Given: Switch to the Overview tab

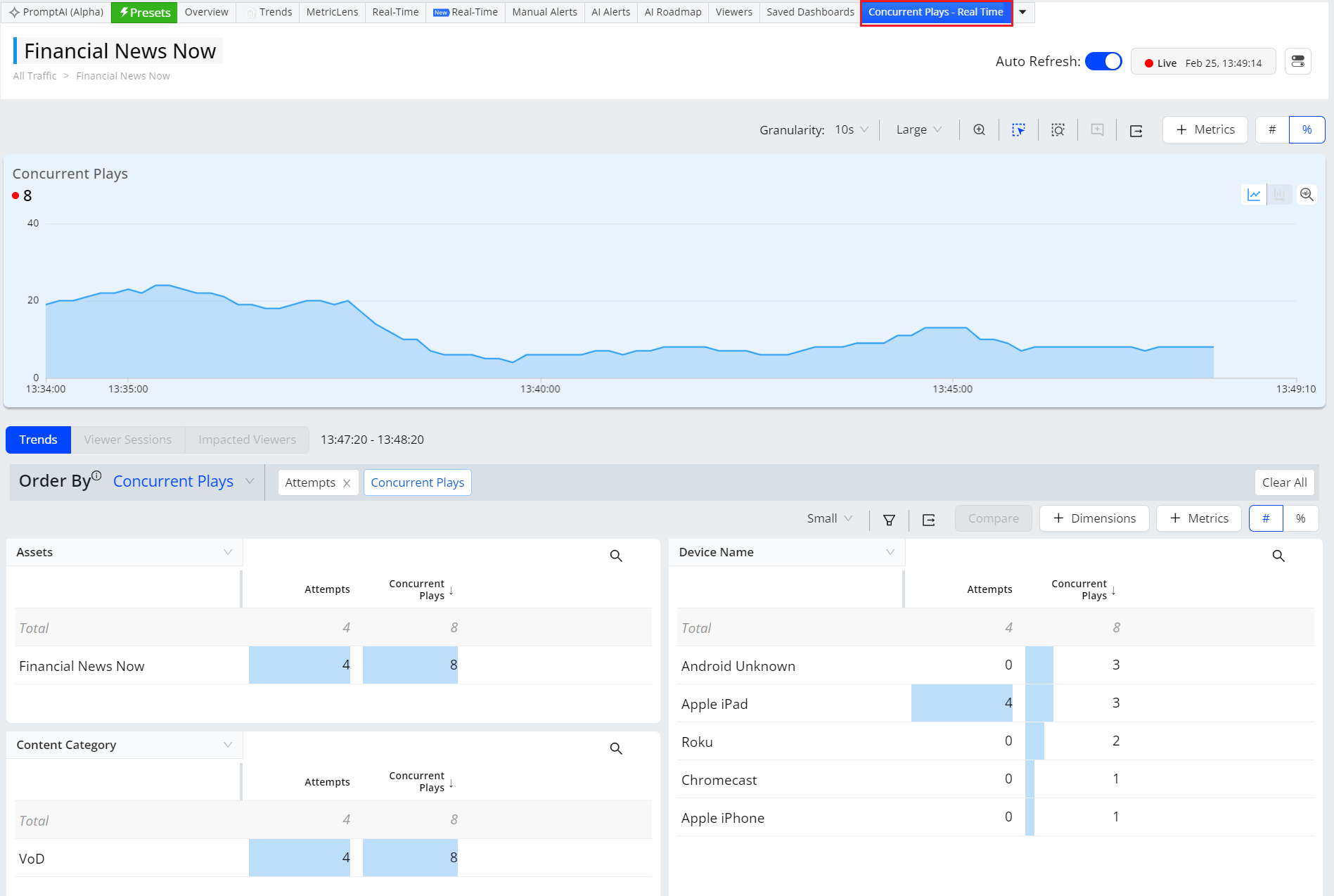Looking at the screenshot, I should click(206, 12).
